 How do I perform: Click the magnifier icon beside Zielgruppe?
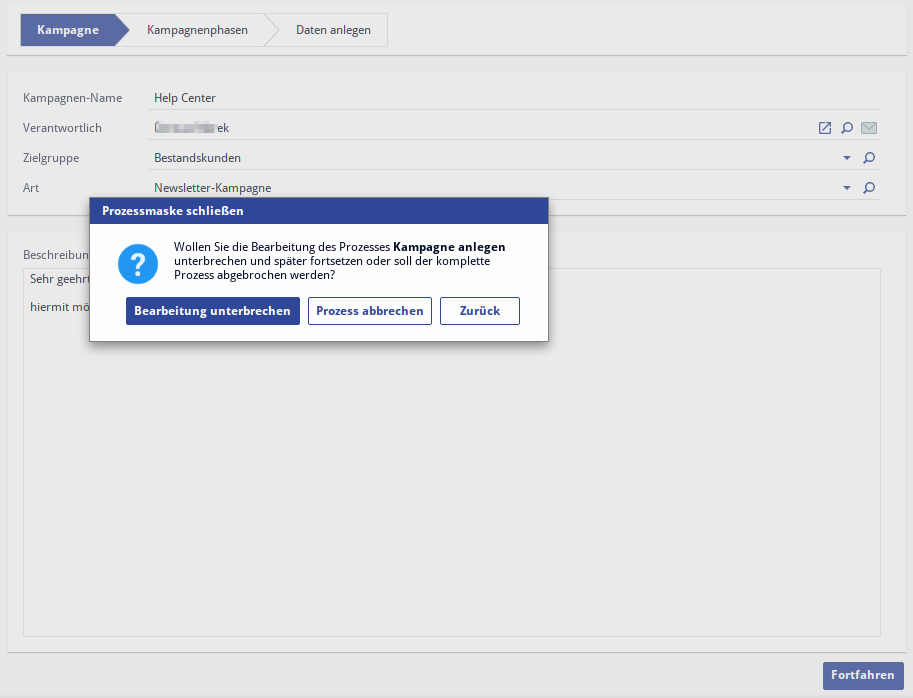[x=869, y=158]
